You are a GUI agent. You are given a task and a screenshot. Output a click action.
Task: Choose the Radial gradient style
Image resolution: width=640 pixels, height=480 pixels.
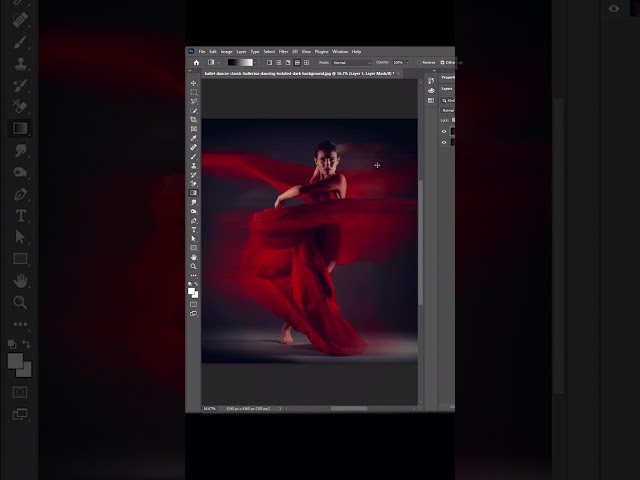coord(279,62)
